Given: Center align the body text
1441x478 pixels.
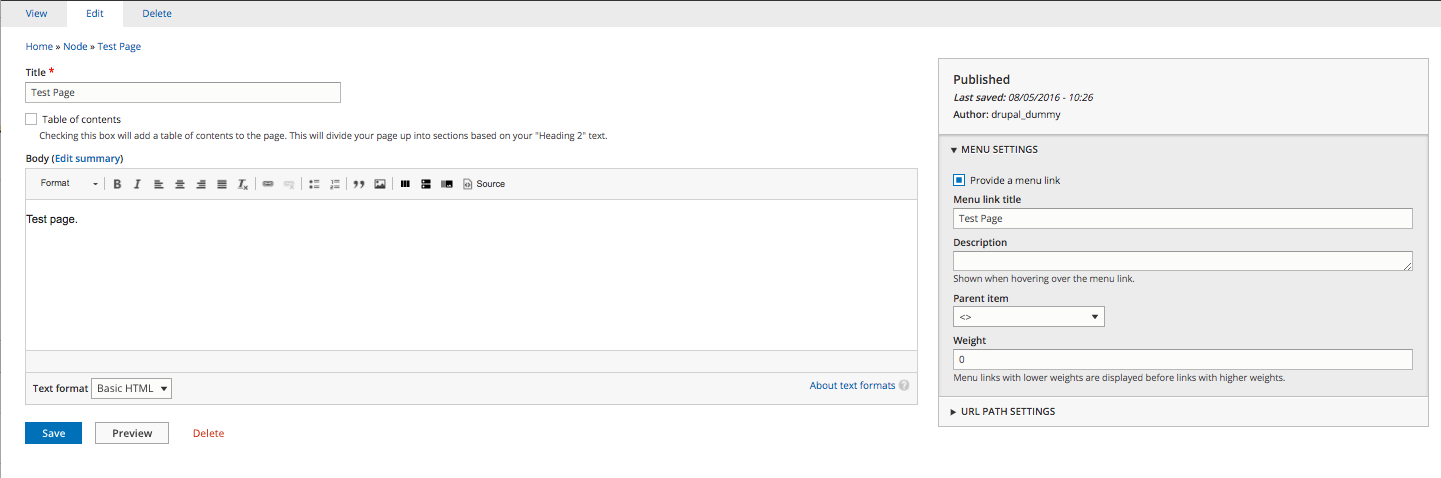Looking at the screenshot, I should coord(180,184).
